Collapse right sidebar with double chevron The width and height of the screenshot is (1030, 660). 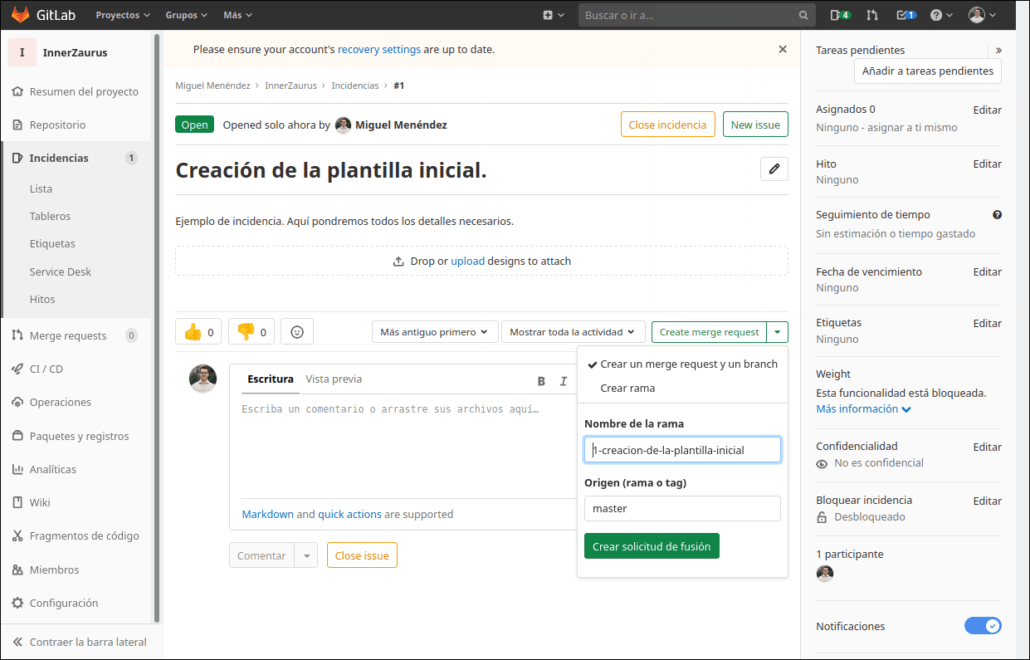coord(998,51)
